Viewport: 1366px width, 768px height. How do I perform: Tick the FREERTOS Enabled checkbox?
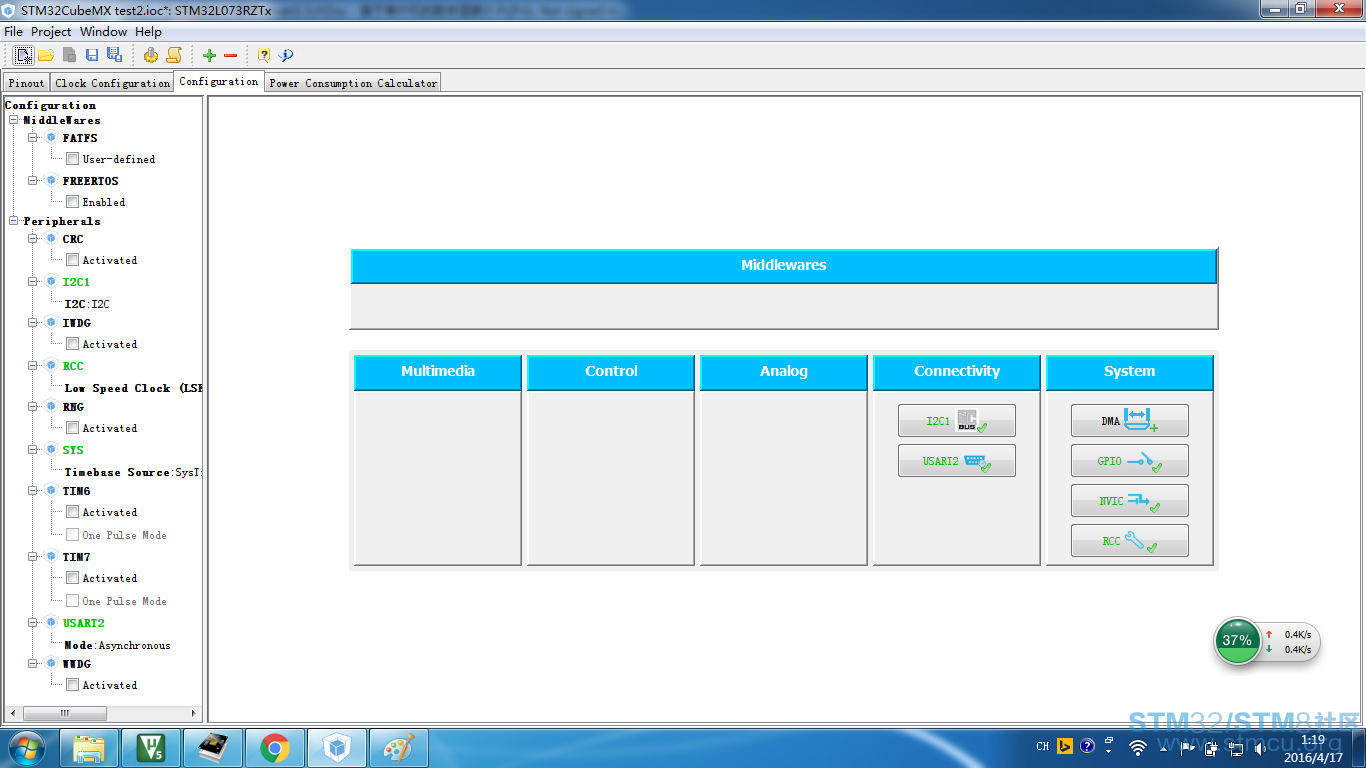click(x=72, y=202)
